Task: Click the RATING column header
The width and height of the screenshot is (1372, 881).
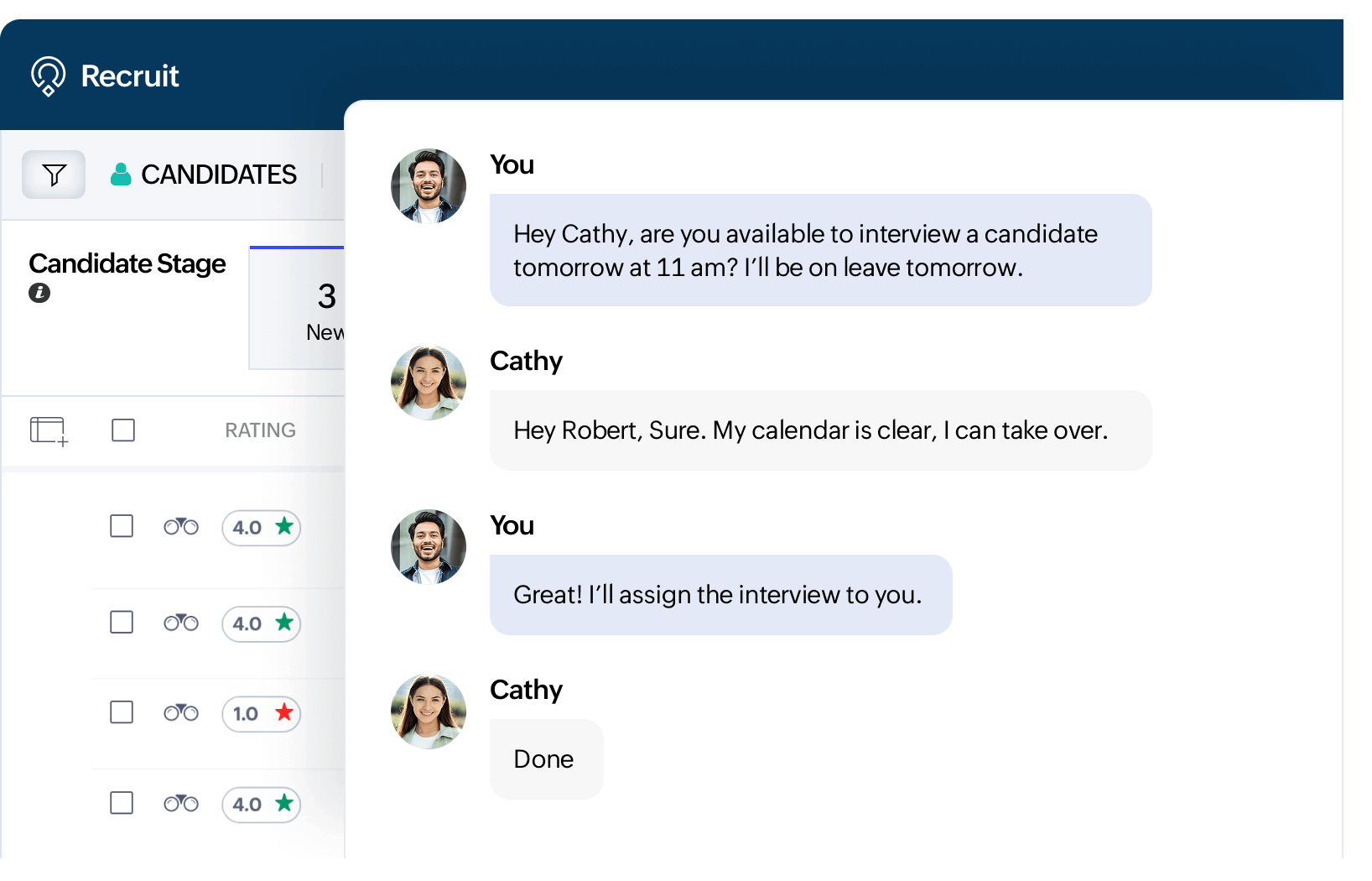Action: point(260,430)
